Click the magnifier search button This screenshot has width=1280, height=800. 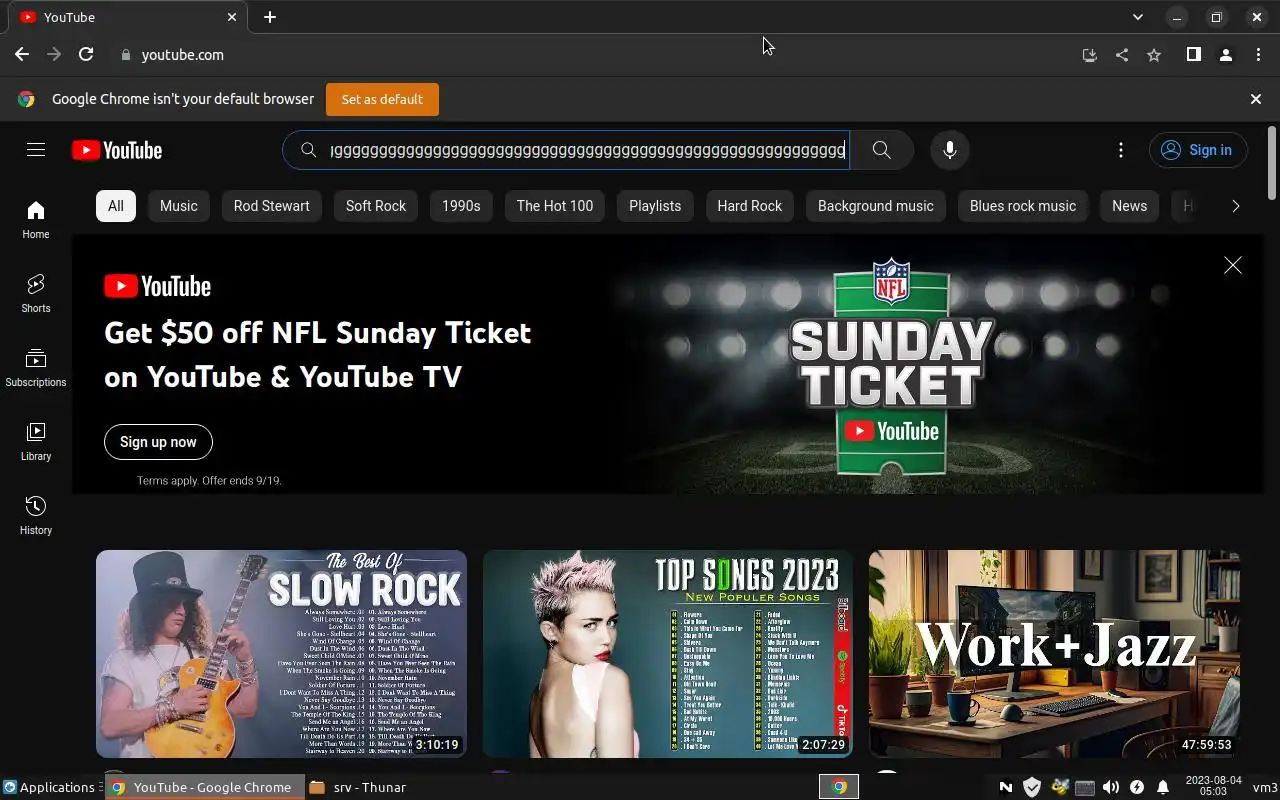(x=881, y=150)
